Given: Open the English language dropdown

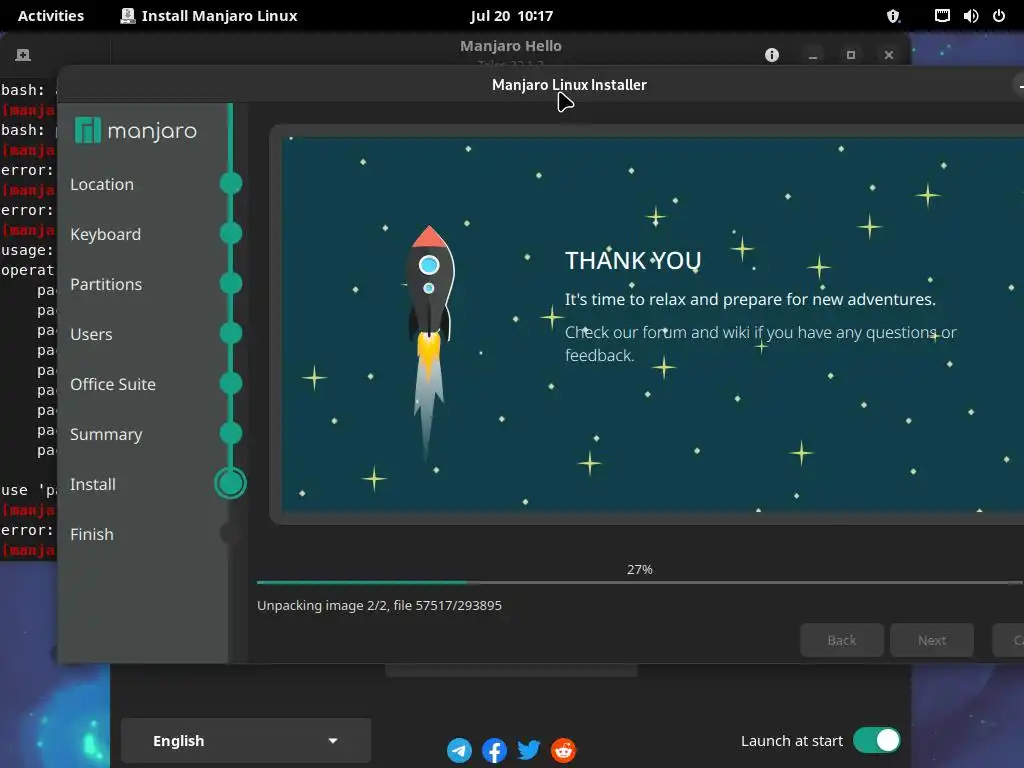Looking at the screenshot, I should (x=246, y=741).
